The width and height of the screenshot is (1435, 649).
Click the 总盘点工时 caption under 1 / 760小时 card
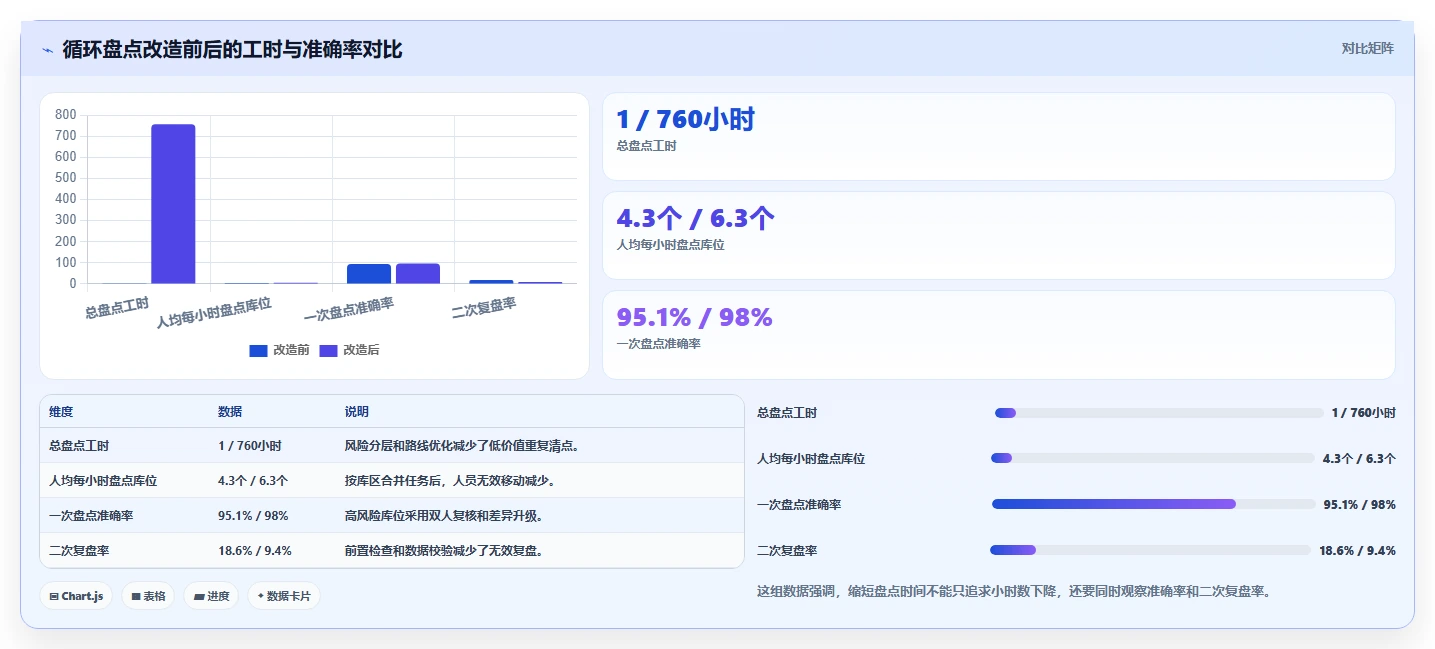click(646, 146)
